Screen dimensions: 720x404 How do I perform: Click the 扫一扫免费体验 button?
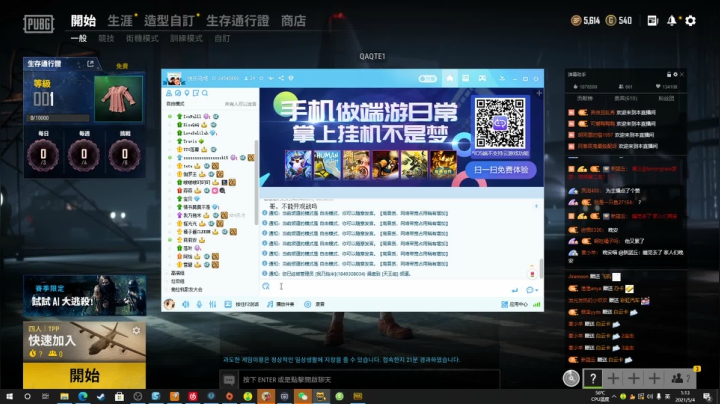501,170
